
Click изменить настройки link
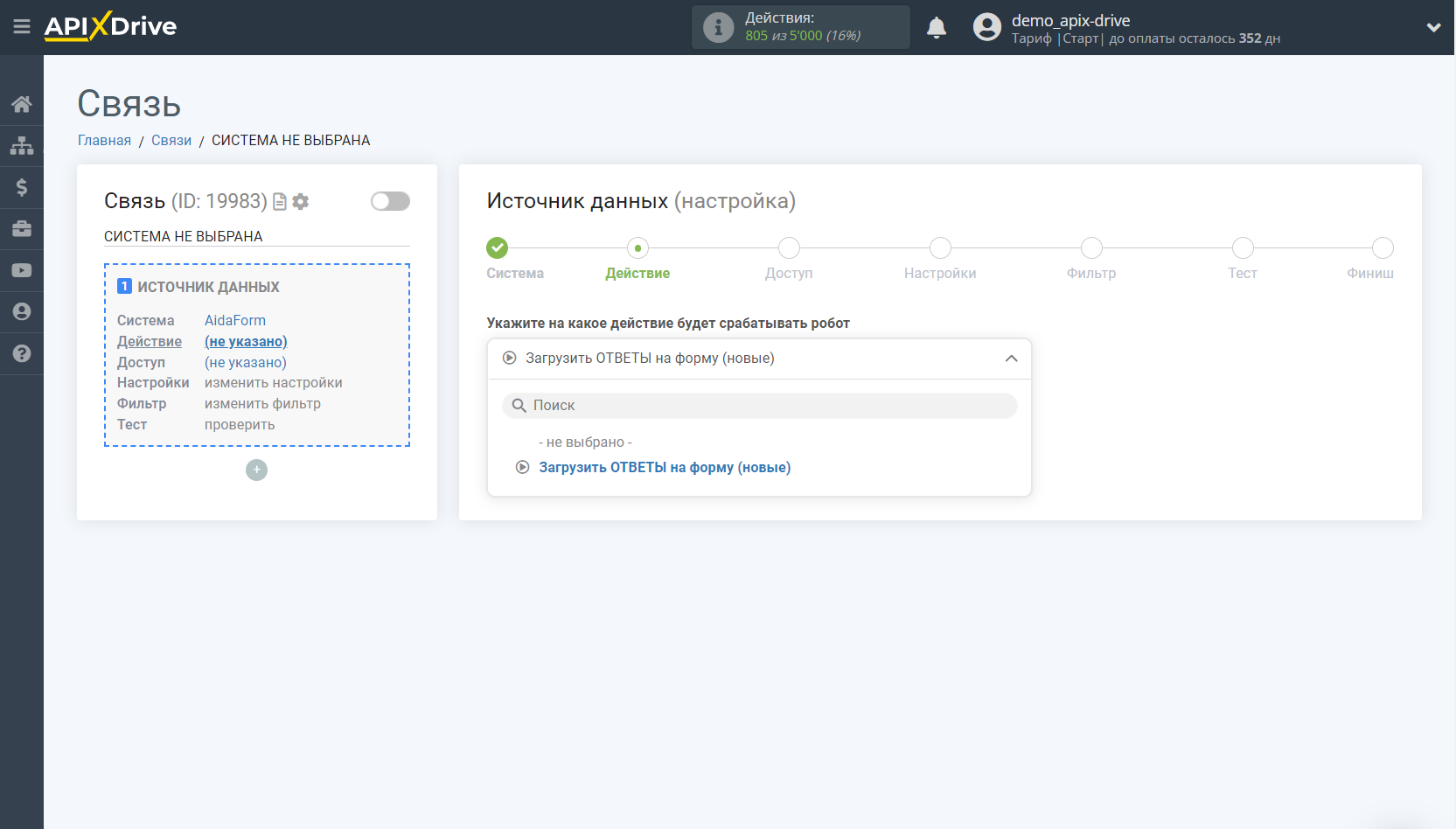[274, 382]
